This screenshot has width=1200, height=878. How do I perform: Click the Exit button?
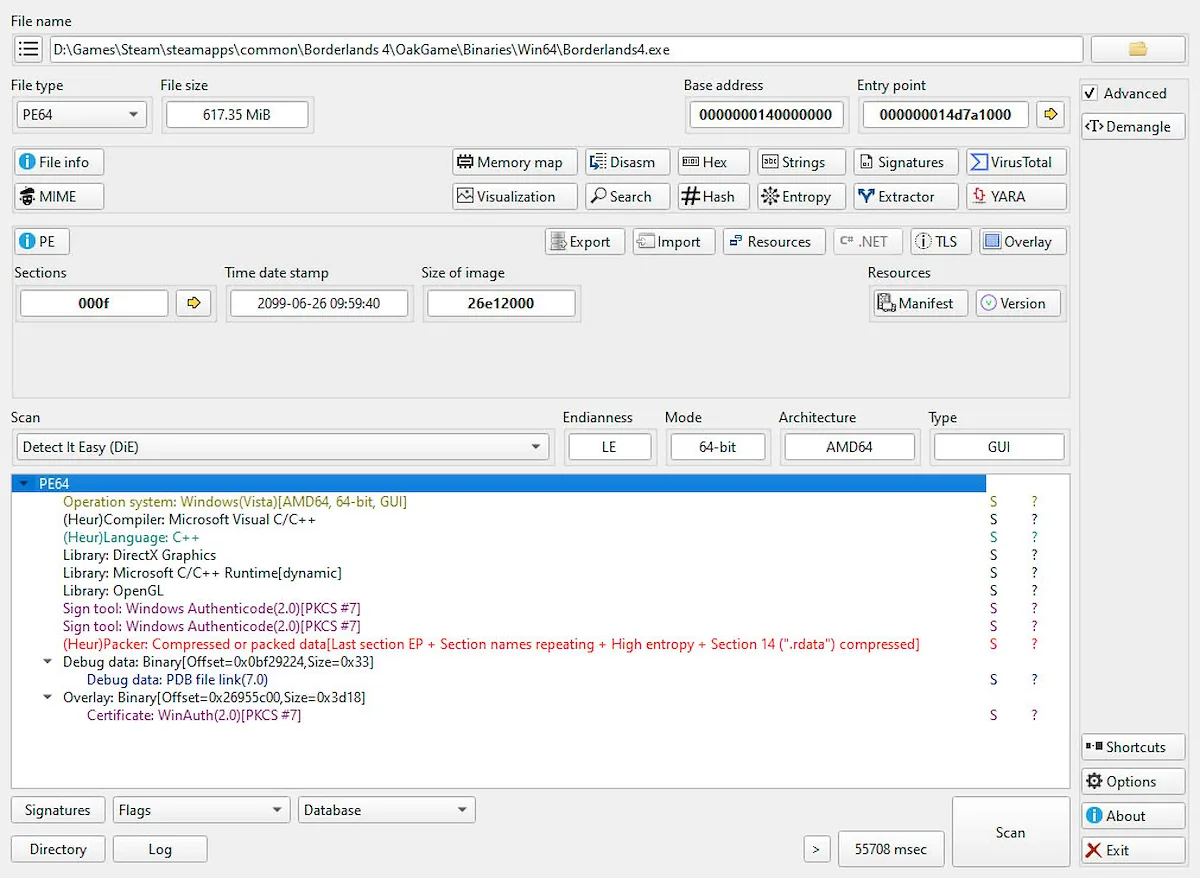pos(1133,850)
